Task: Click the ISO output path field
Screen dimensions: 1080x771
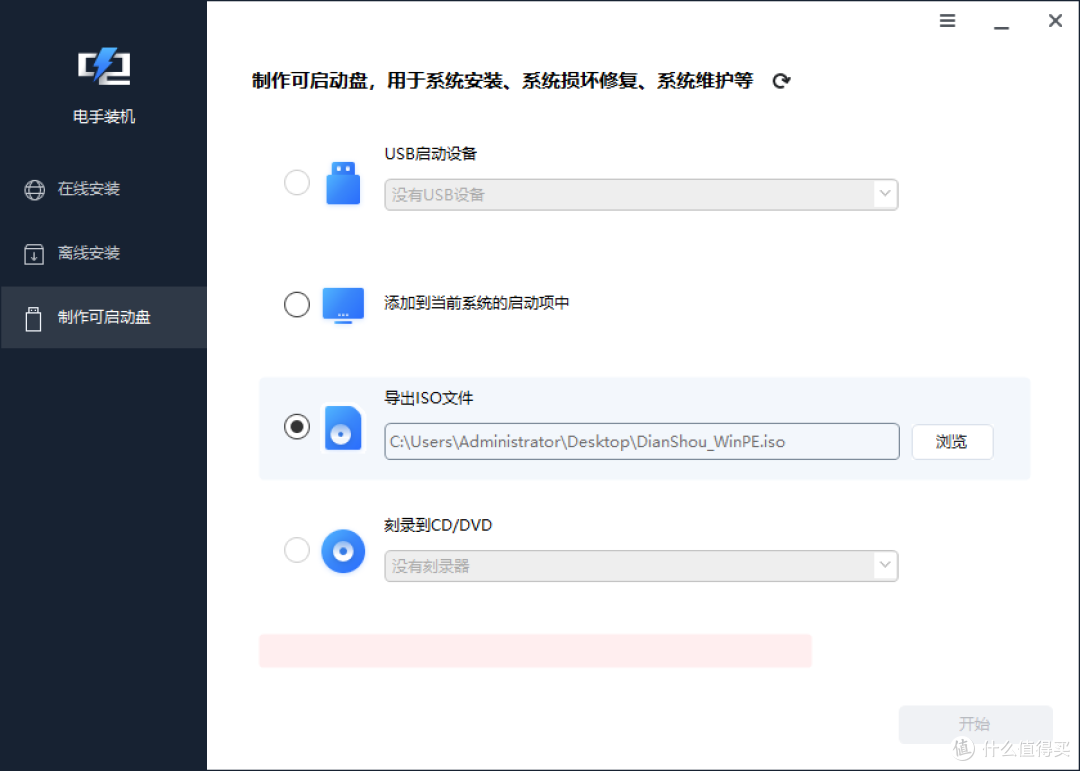Action: (x=642, y=442)
